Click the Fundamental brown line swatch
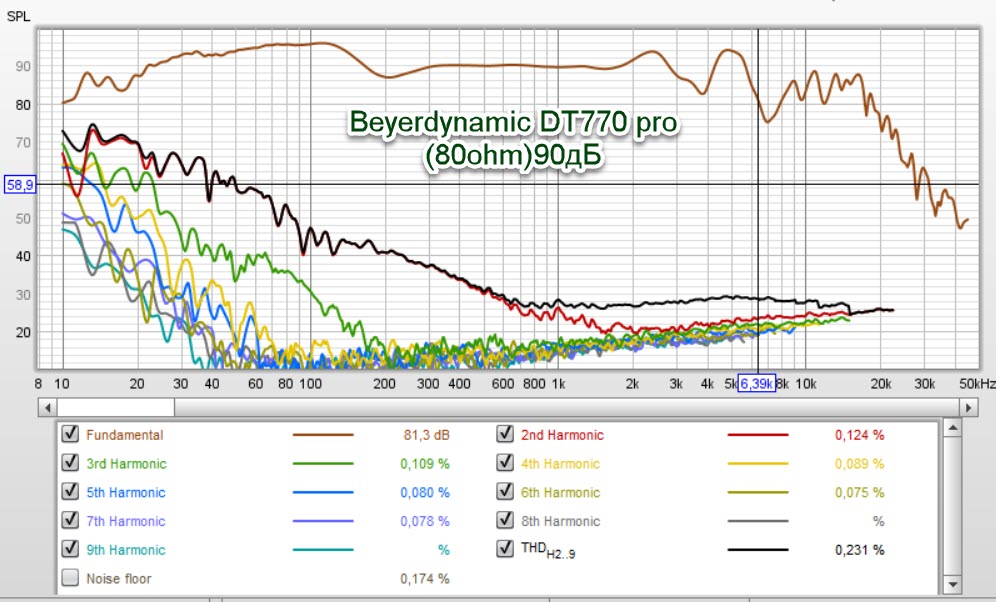Viewport: 996px width, 602px height. click(323, 435)
